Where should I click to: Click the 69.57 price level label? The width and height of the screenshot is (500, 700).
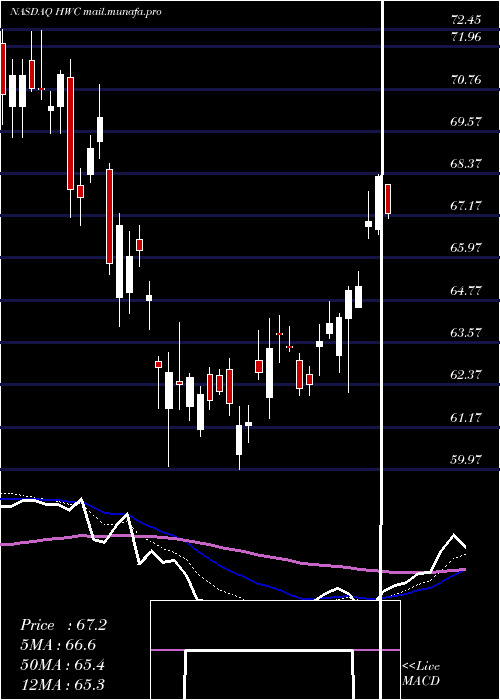(466, 122)
